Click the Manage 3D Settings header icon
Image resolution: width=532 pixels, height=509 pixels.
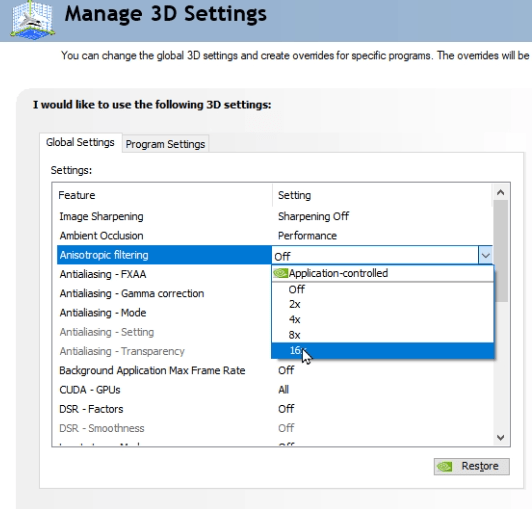point(32,20)
